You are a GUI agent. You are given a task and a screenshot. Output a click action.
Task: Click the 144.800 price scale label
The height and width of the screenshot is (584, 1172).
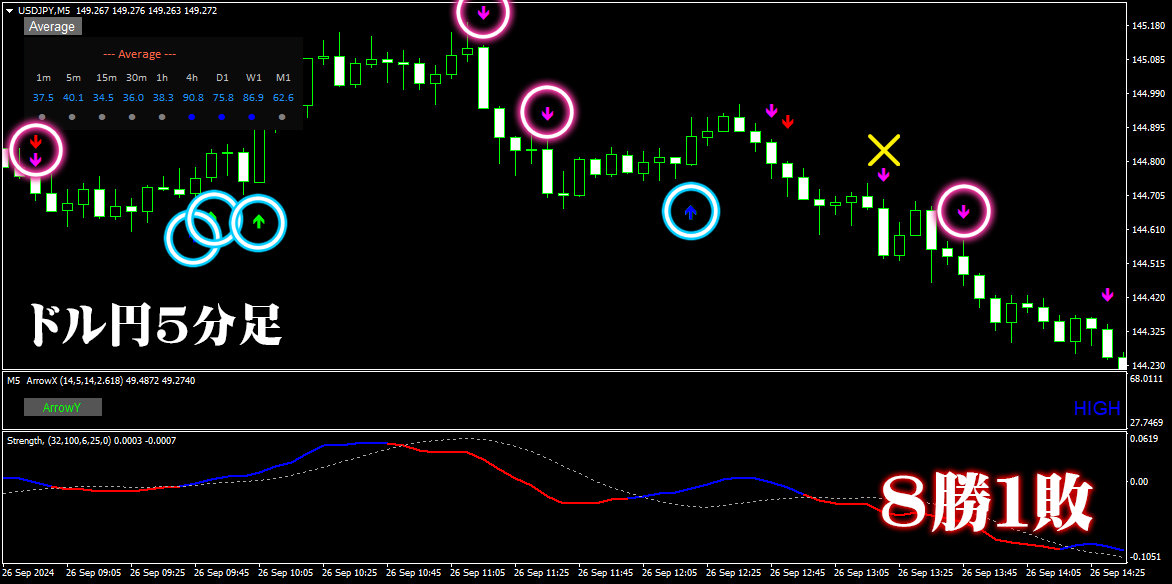pyautogui.click(x=1150, y=162)
